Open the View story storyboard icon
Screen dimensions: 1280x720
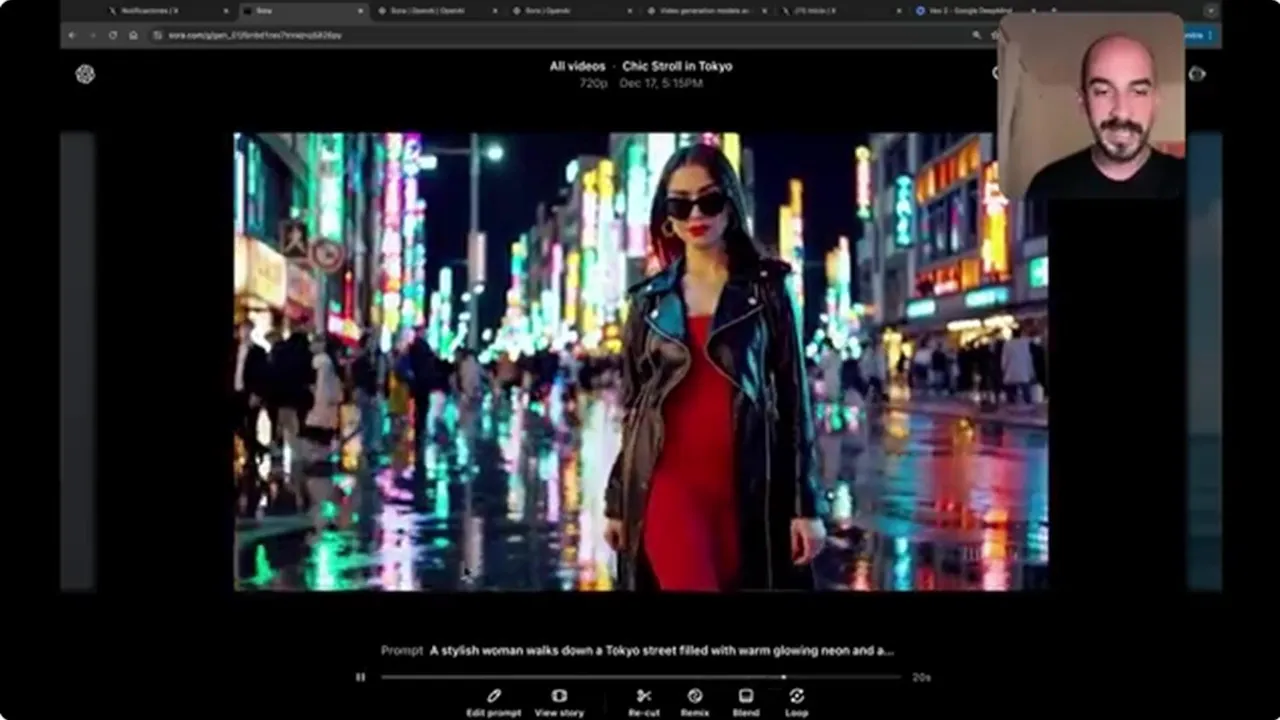pyautogui.click(x=559, y=696)
